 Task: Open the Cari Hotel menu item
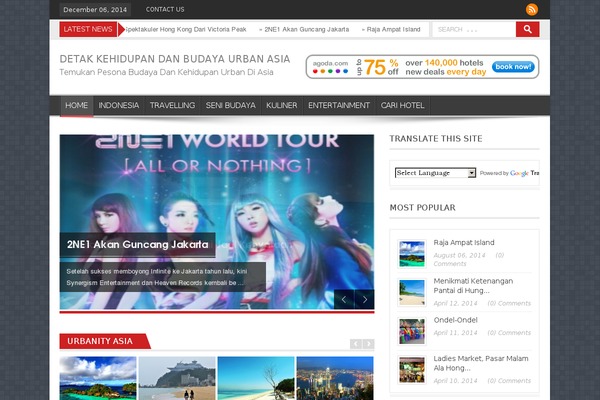pos(402,106)
